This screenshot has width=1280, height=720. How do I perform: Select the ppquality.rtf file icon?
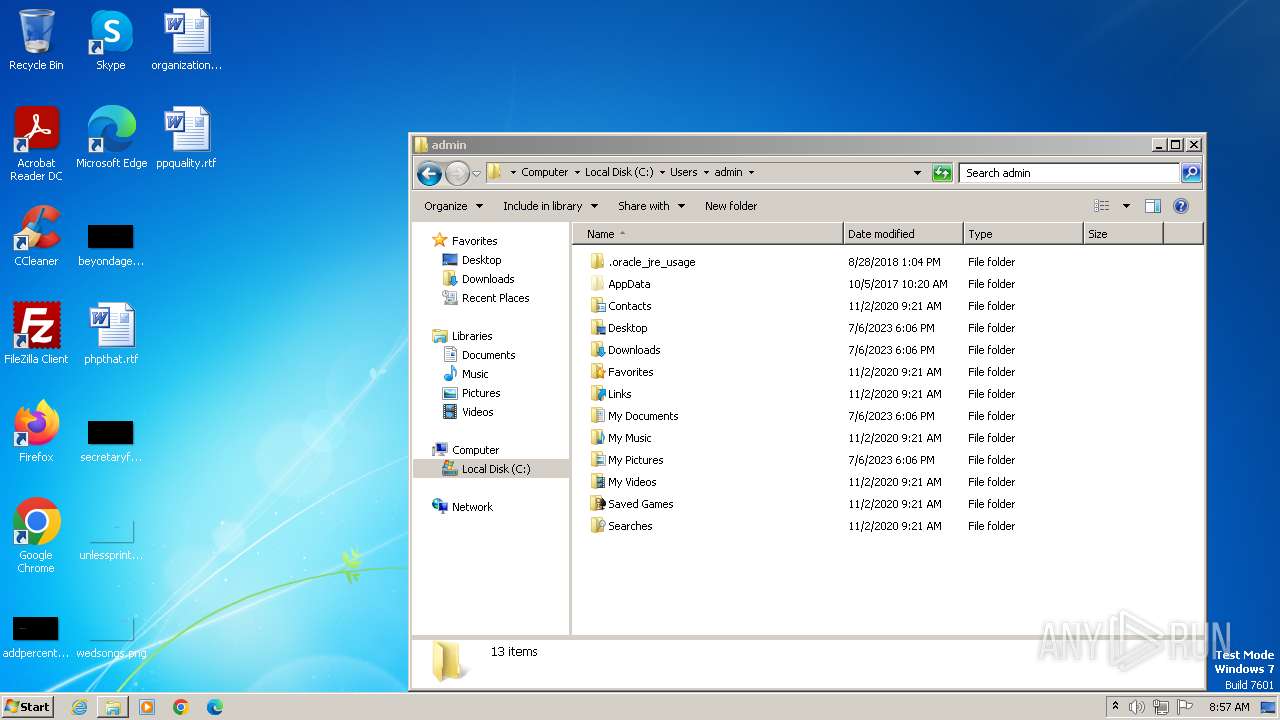pyautogui.click(x=186, y=138)
